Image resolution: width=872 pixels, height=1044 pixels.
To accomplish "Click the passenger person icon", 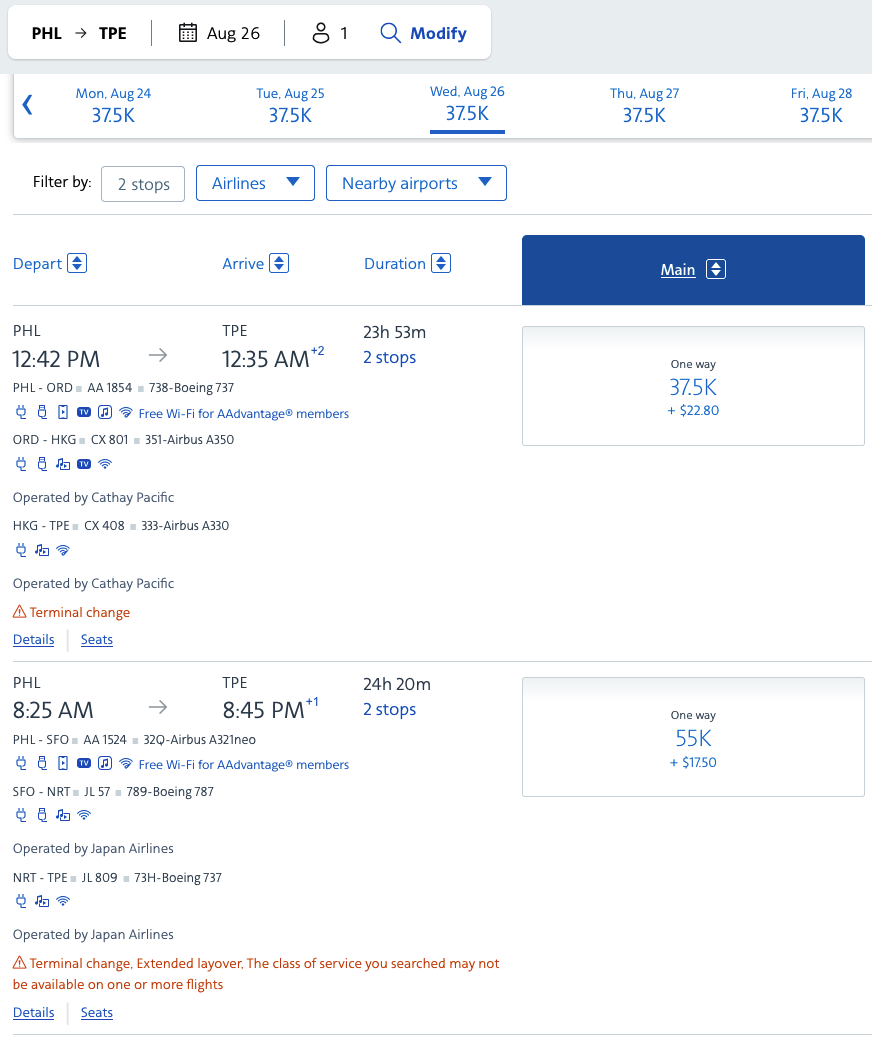I will click(321, 33).
